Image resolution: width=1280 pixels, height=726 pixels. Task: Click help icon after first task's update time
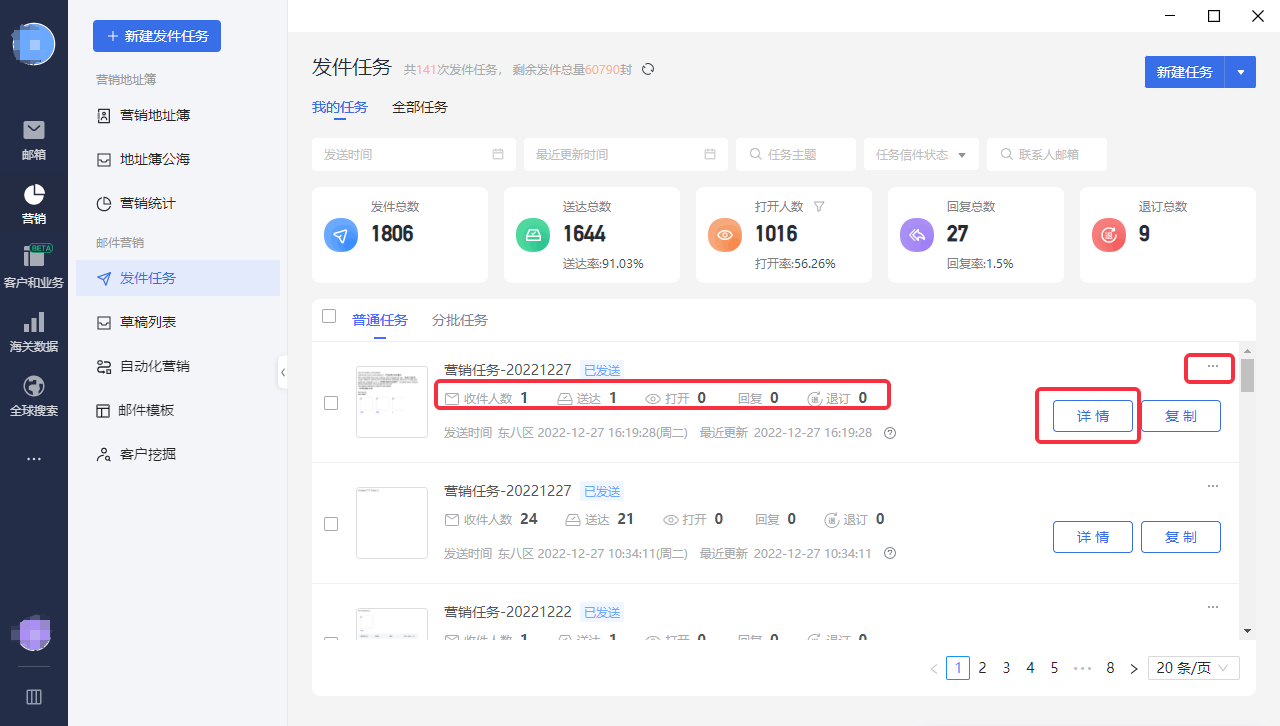(890, 433)
